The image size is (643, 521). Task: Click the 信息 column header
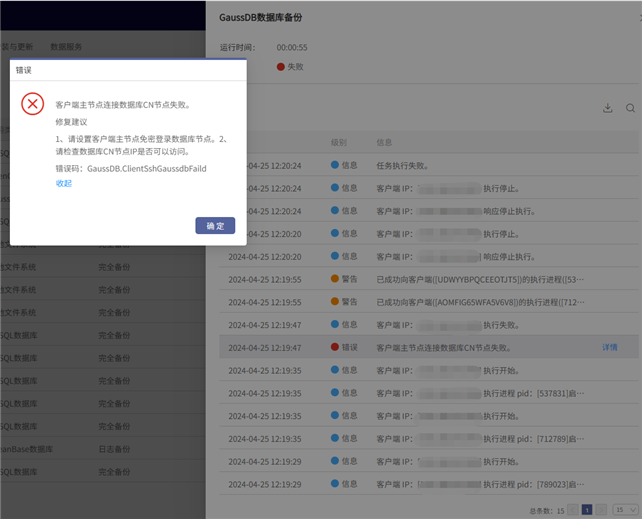tap(384, 142)
